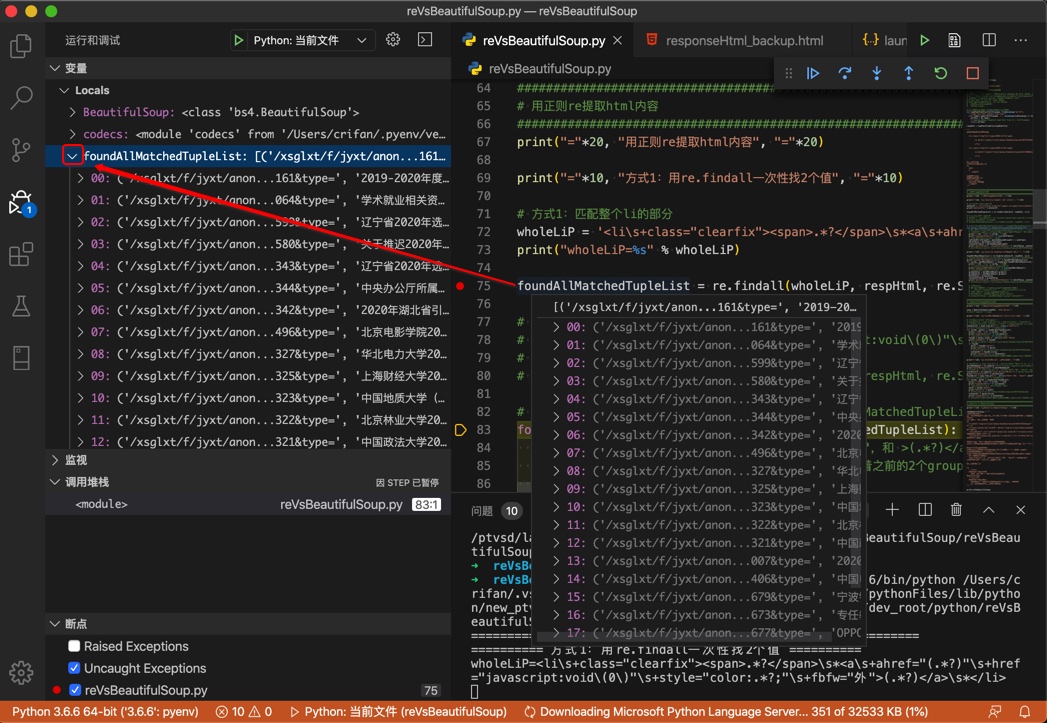This screenshot has height=723, width=1047.
Task: Close the bottom panel
Action: (1020, 510)
